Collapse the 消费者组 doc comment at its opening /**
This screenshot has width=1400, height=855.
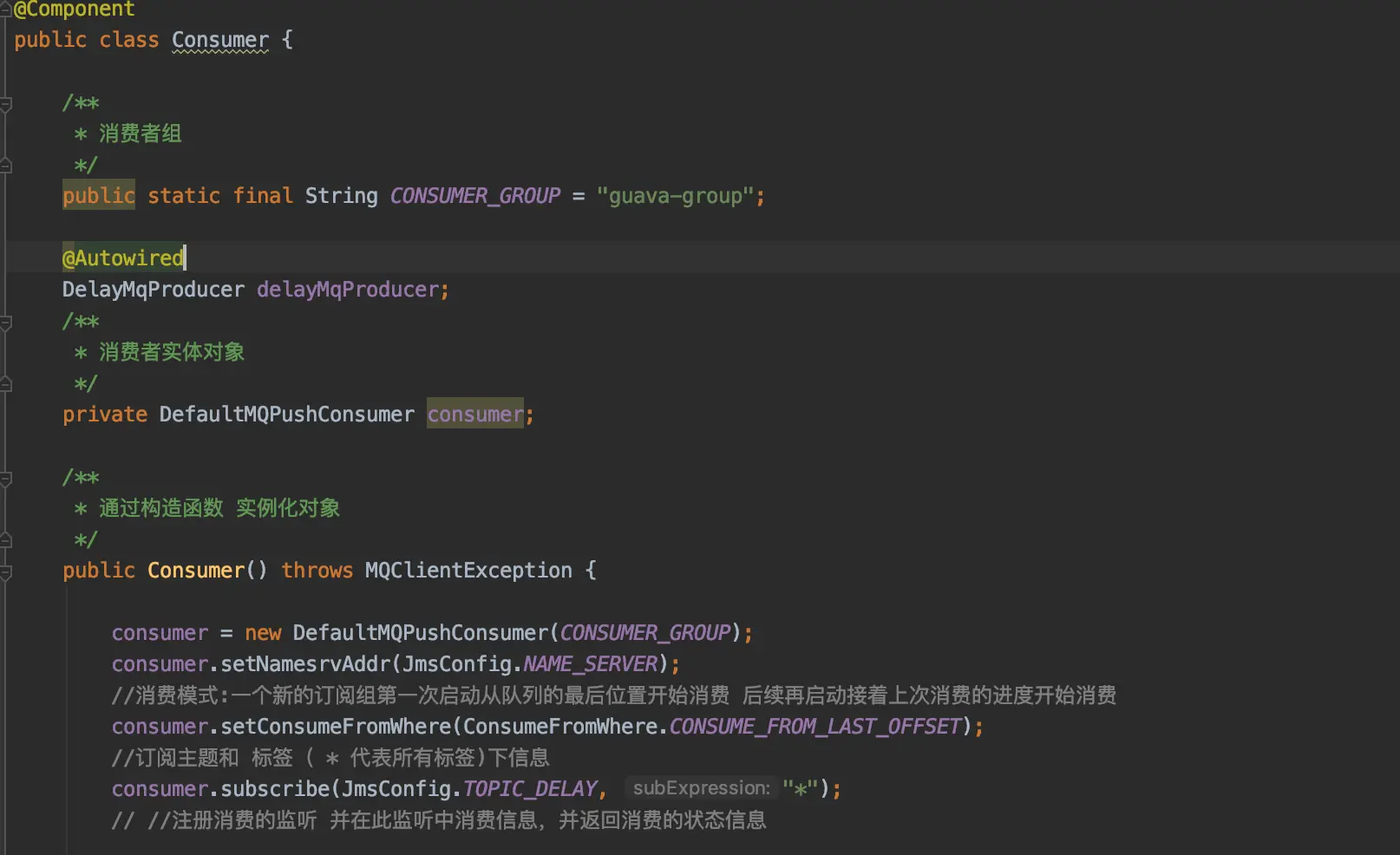[5, 105]
